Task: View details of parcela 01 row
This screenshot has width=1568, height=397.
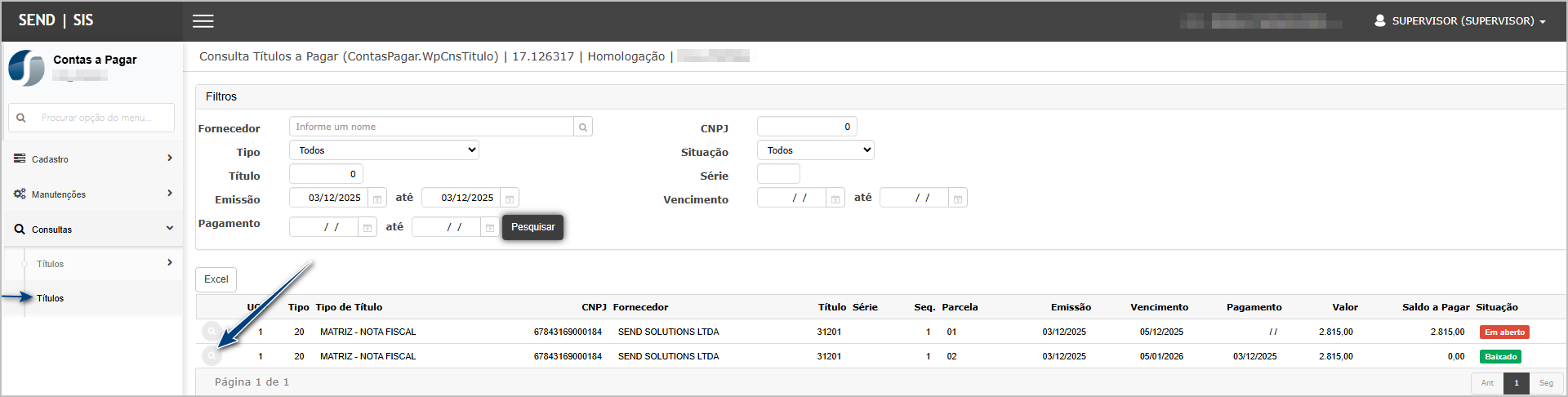Action: tap(212, 331)
